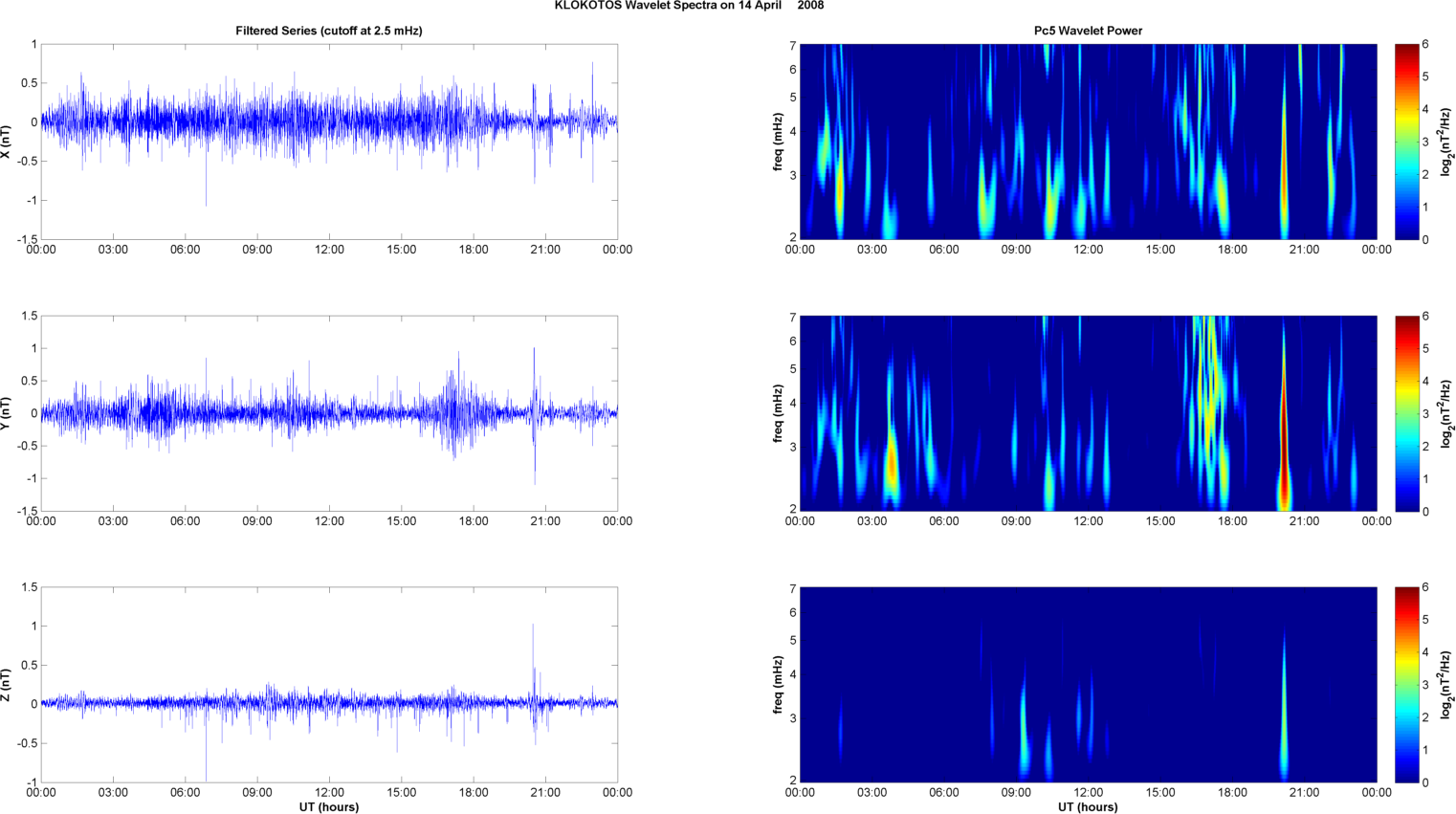
Task: Pick the bottom spectrogram's colorbar
Action: (x=1406, y=685)
